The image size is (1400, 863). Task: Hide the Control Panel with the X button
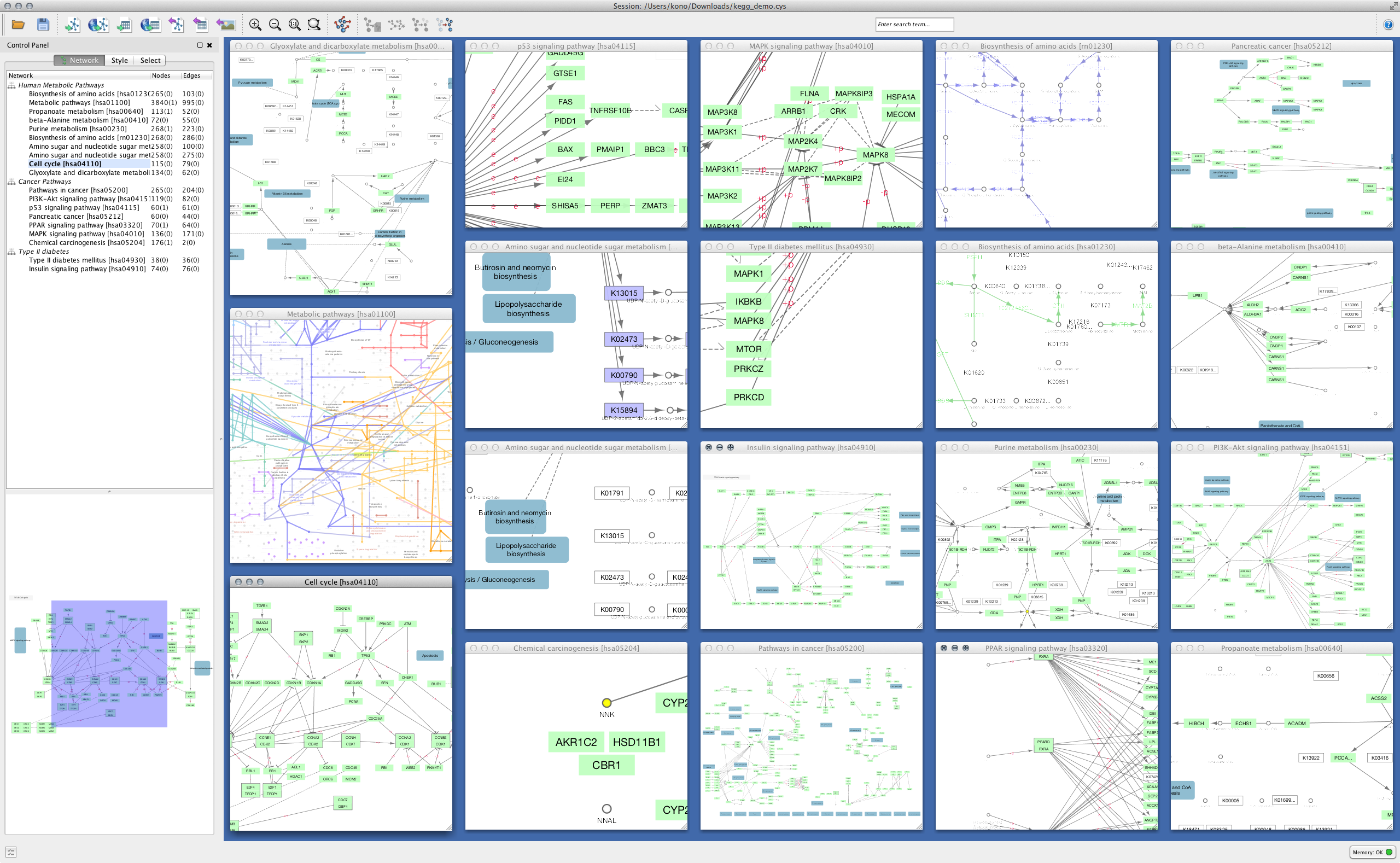click(x=209, y=45)
